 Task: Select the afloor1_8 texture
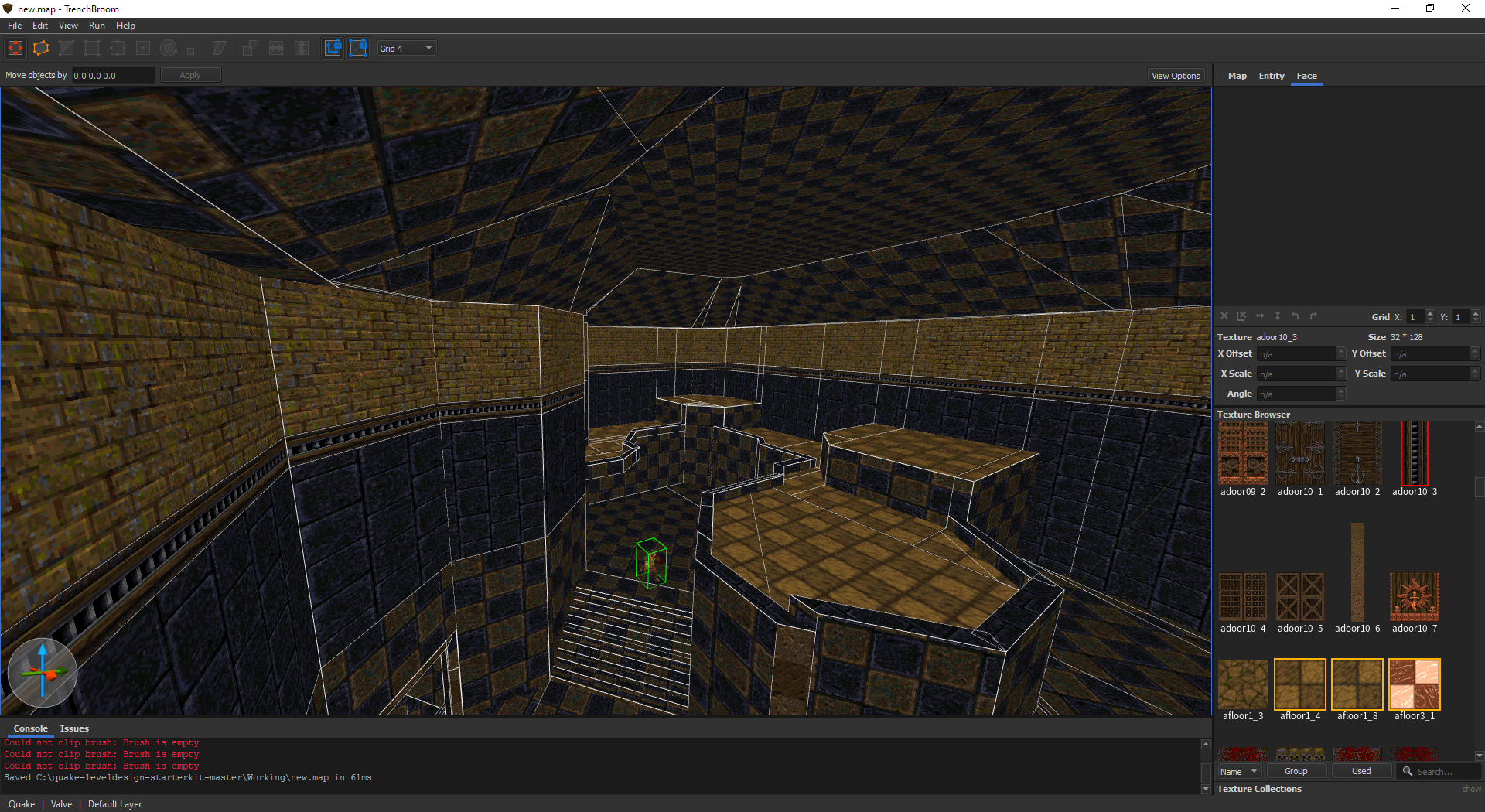pos(1357,684)
